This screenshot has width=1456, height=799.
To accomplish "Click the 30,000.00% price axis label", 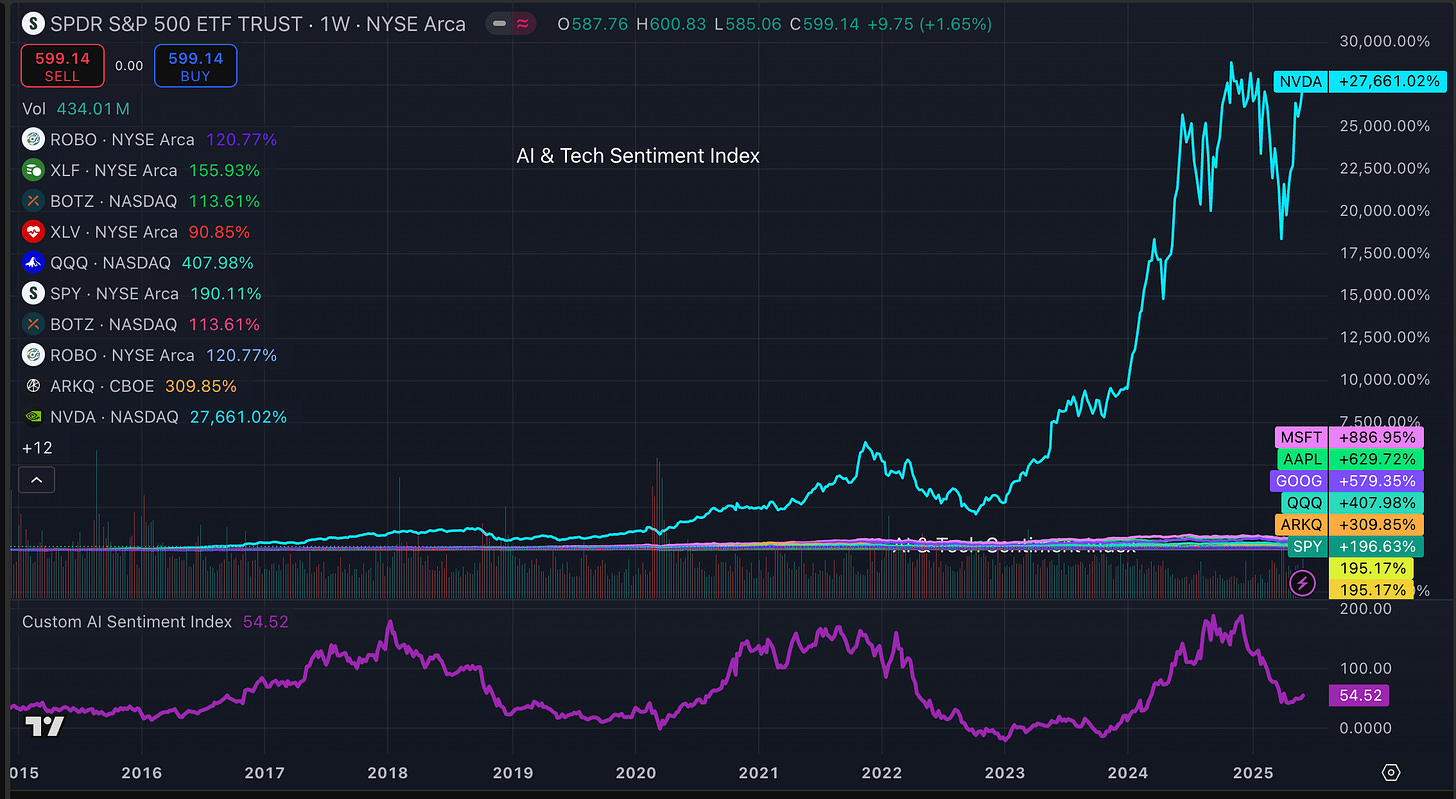I will tap(1386, 41).
